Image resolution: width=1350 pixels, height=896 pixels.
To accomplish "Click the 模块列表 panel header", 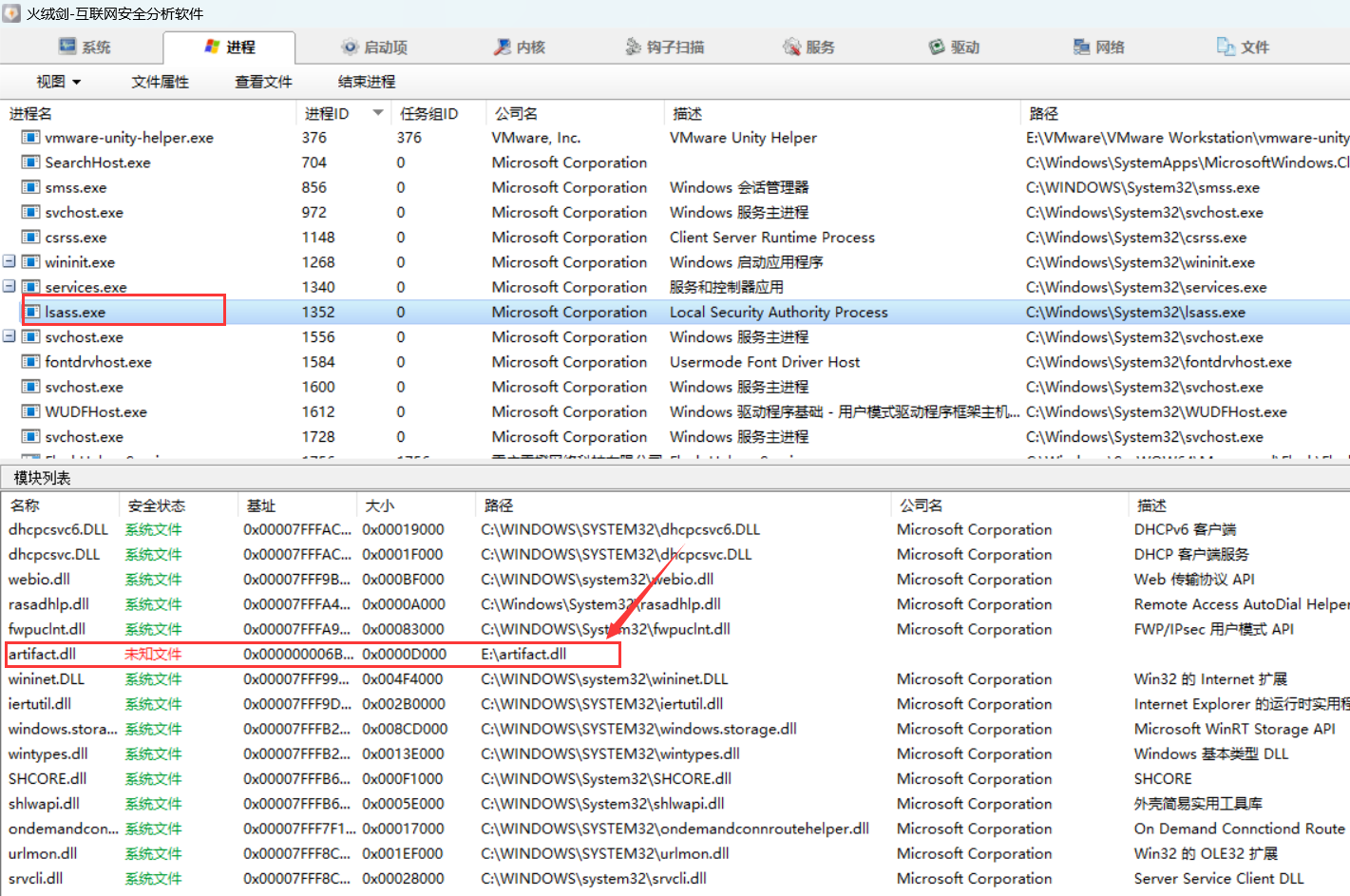I will tap(42, 478).
